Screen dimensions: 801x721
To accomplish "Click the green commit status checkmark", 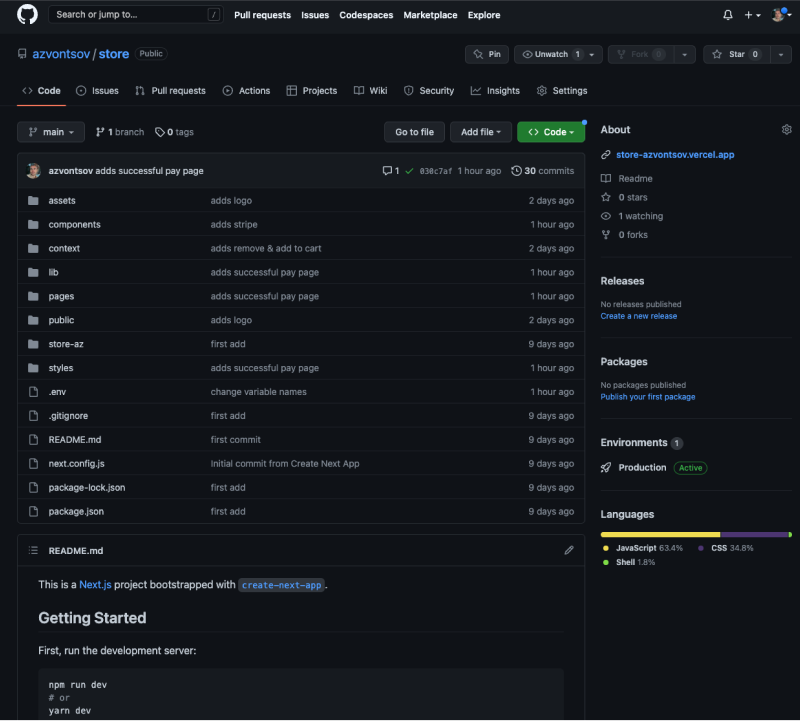I will (409, 171).
